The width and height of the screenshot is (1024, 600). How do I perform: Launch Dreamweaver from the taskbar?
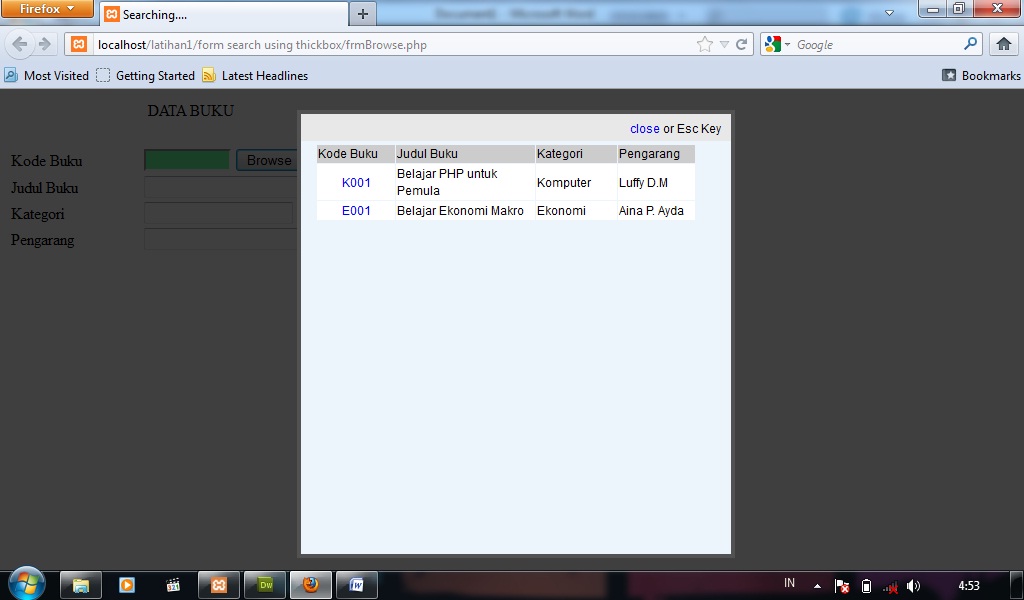point(264,584)
